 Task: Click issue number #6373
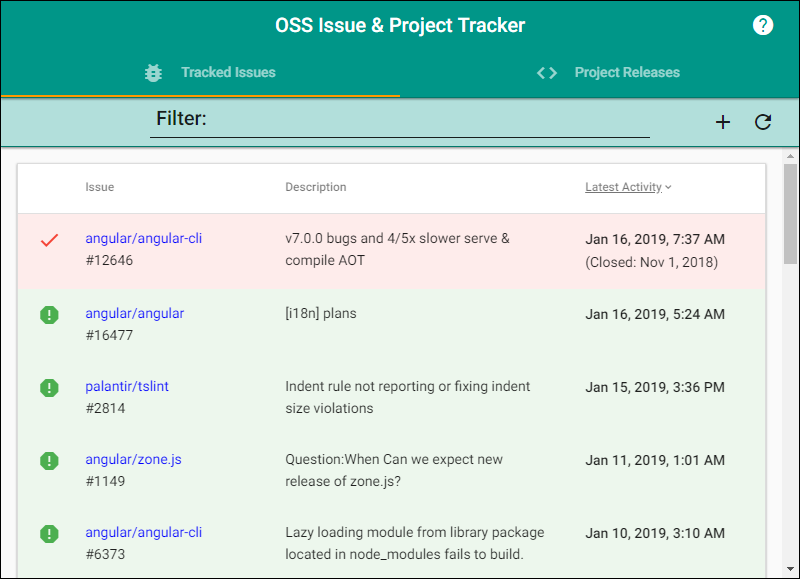[105, 554]
